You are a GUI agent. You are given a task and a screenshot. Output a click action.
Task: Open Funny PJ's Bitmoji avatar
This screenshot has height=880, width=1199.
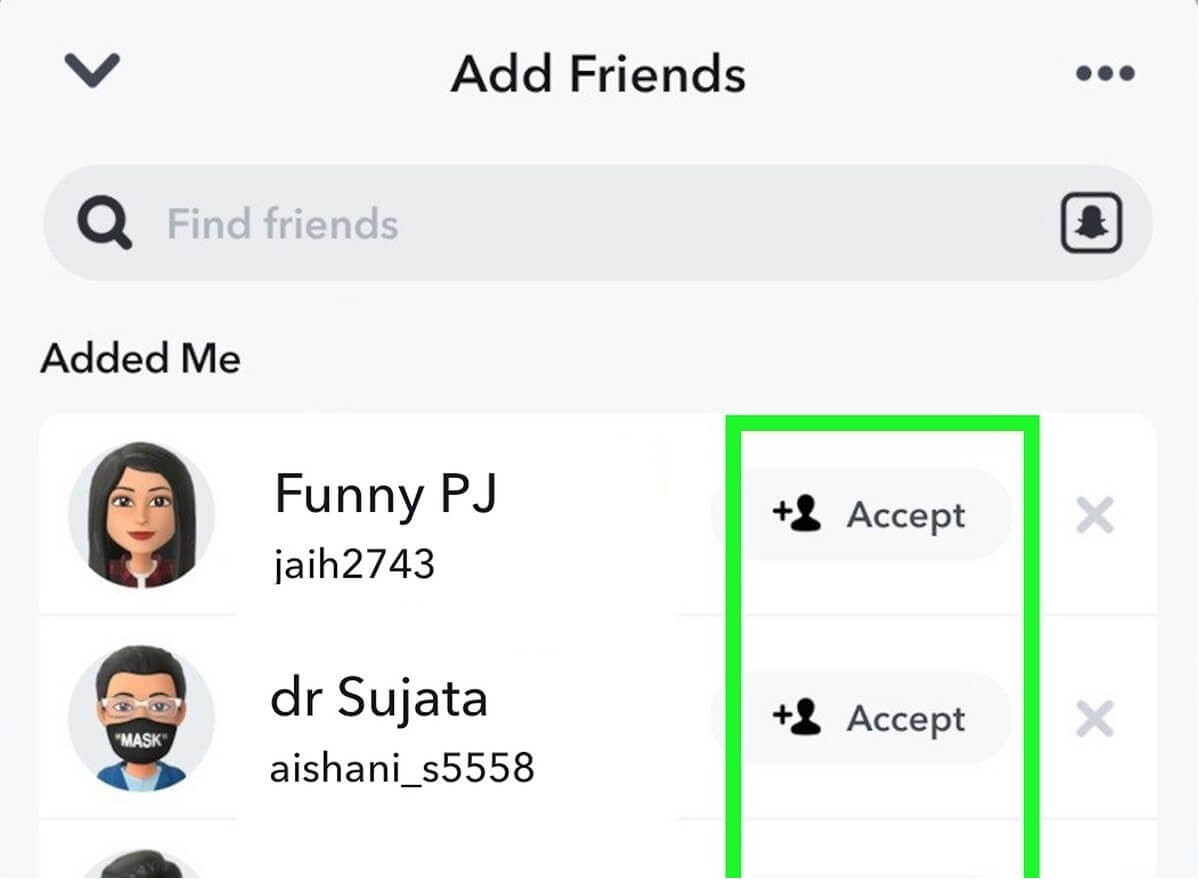[x=141, y=514]
